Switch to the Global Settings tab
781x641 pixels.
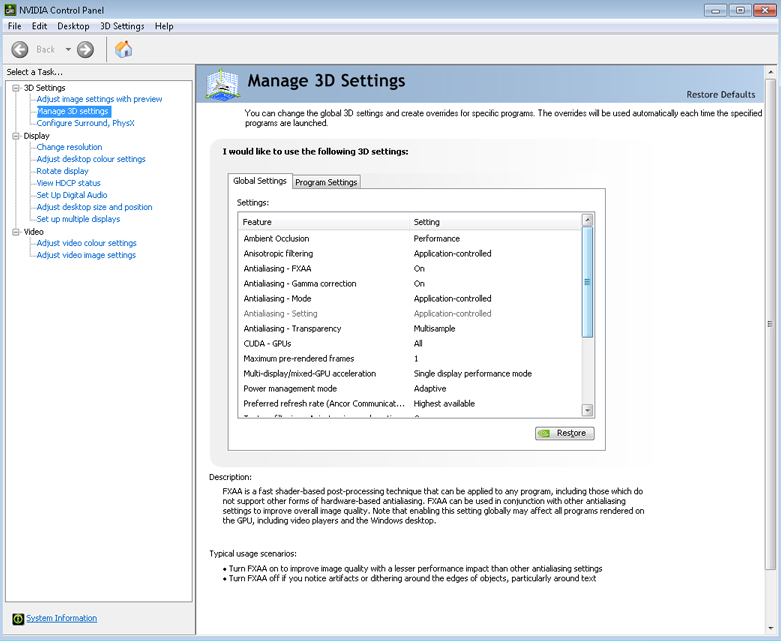click(x=260, y=181)
